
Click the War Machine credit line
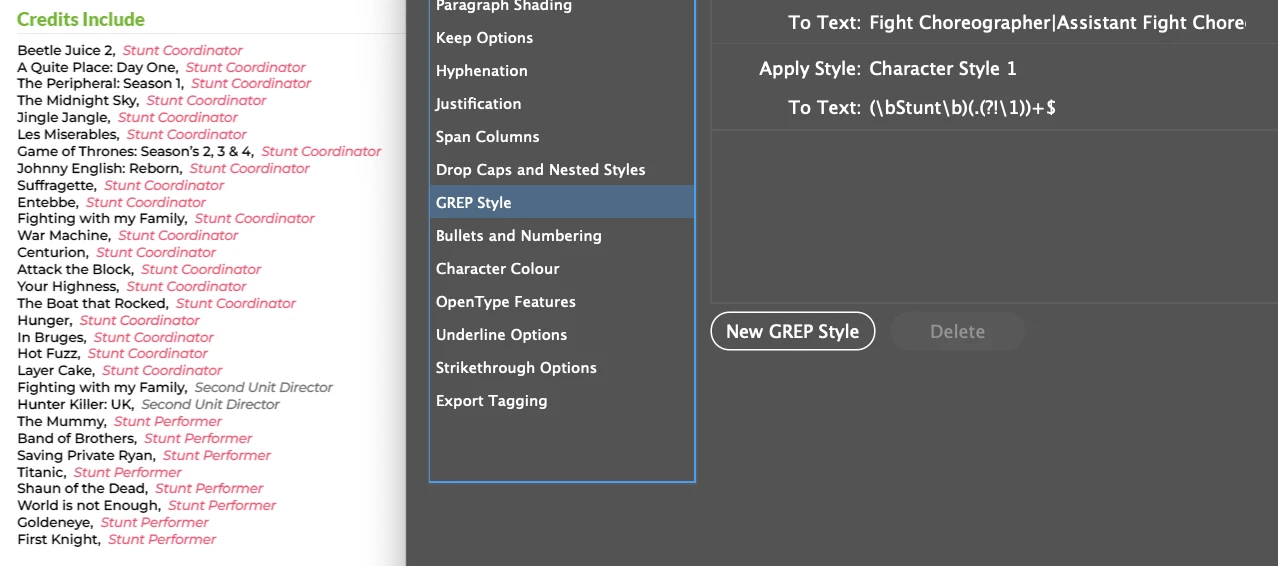click(127, 236)
